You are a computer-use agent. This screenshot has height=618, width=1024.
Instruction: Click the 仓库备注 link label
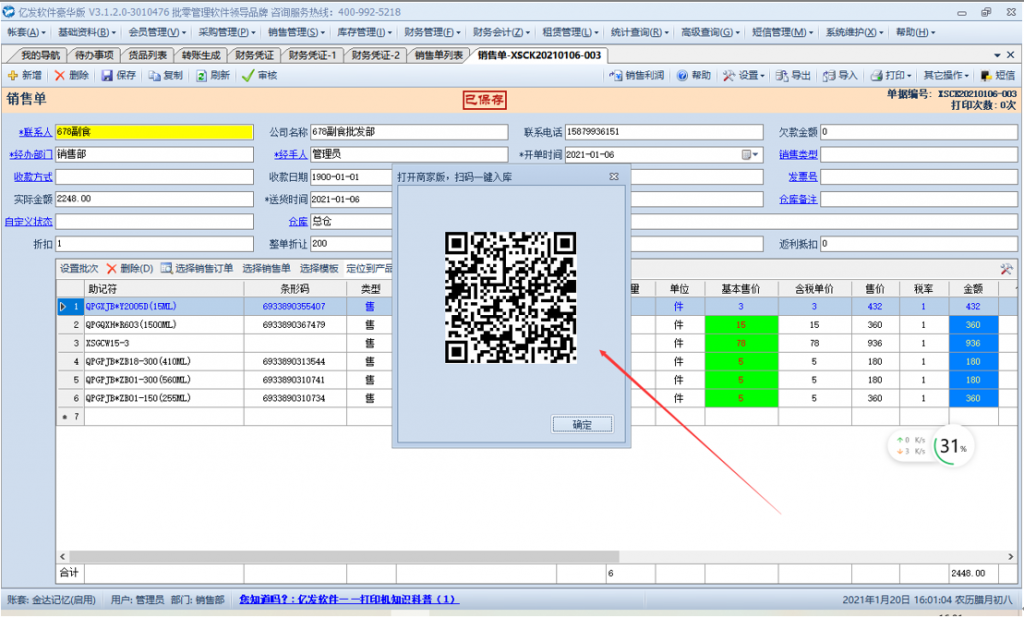click(798, 199)
